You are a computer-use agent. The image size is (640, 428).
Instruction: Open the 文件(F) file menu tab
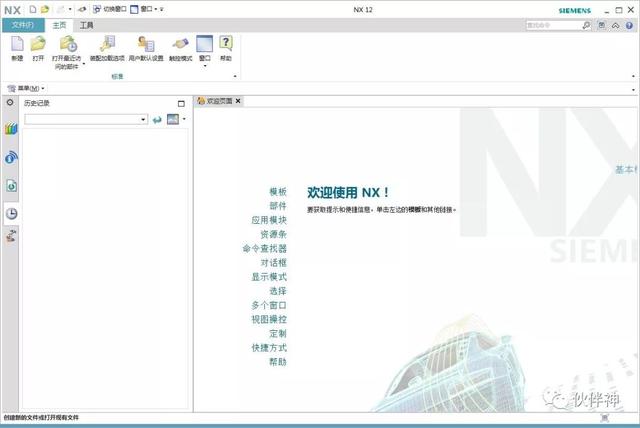pos(23,25)
